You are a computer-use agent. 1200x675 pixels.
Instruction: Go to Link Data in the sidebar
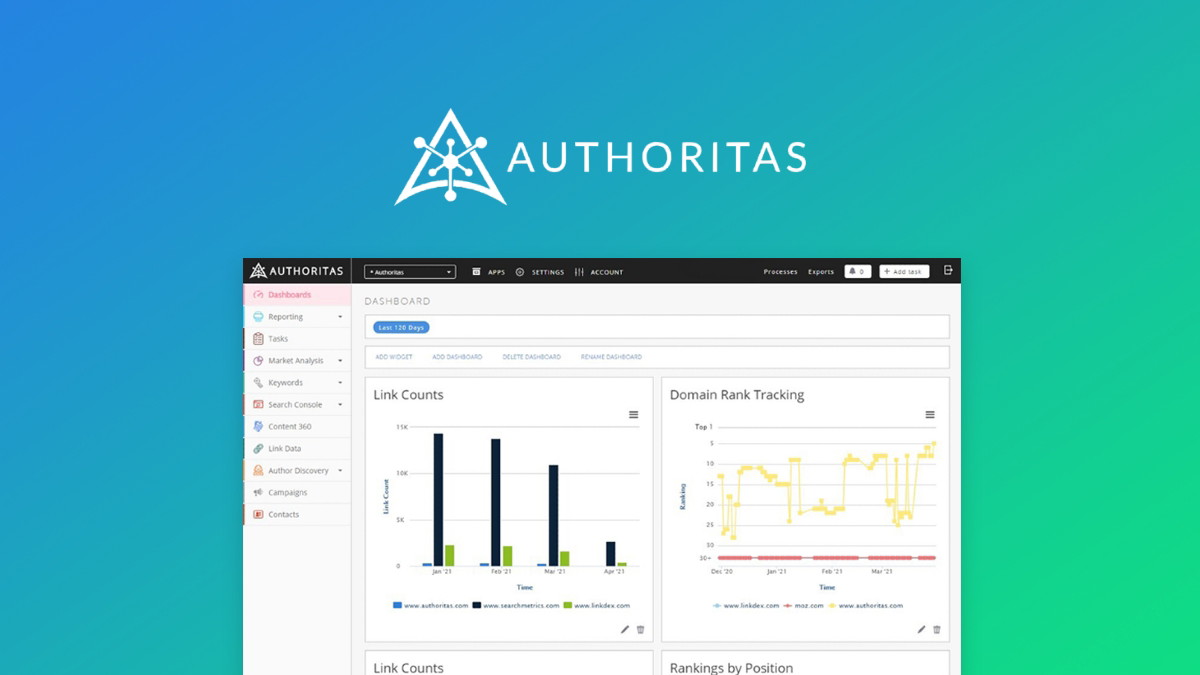297,449
